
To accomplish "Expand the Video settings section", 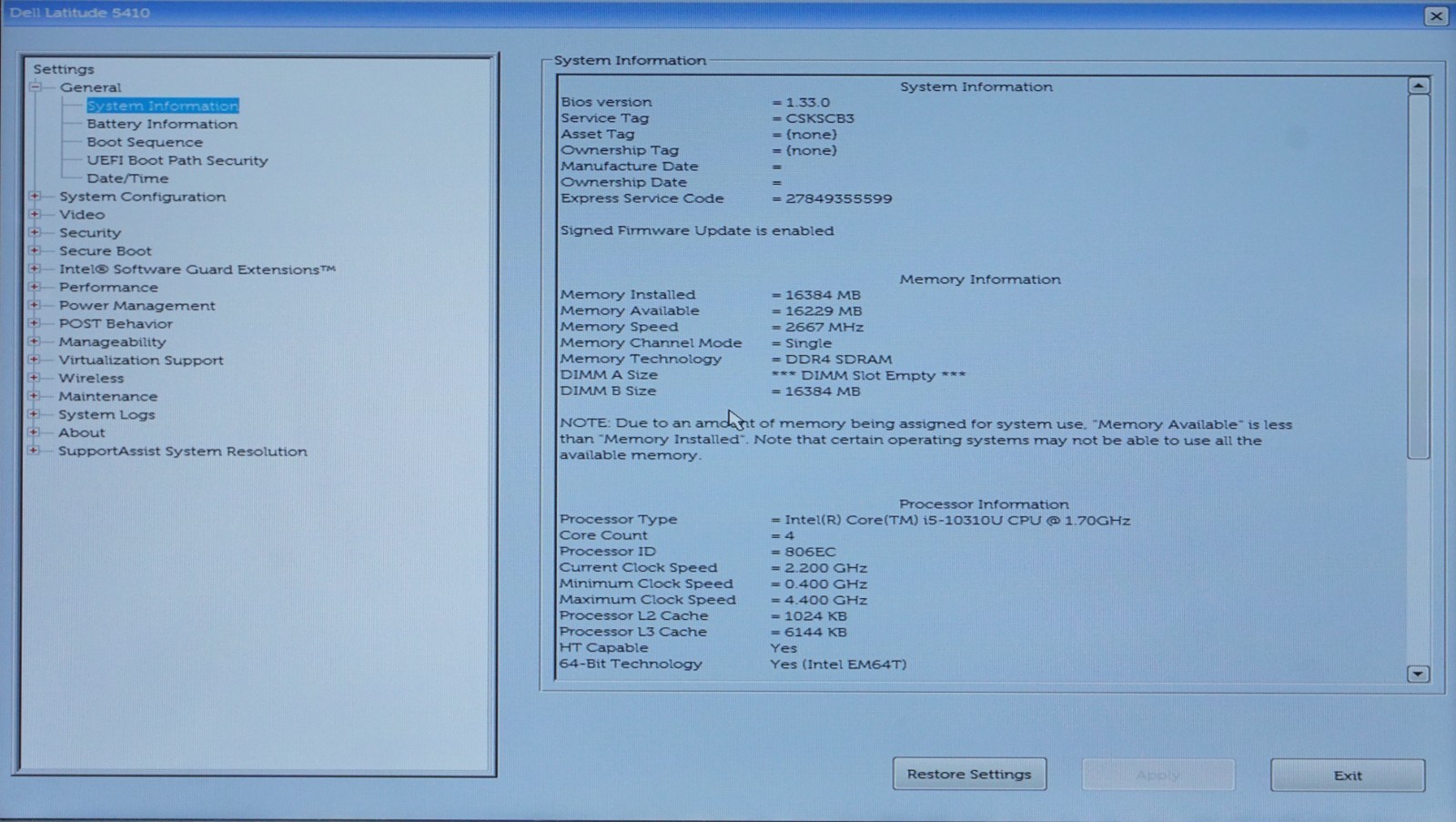I will click(35, 214).
